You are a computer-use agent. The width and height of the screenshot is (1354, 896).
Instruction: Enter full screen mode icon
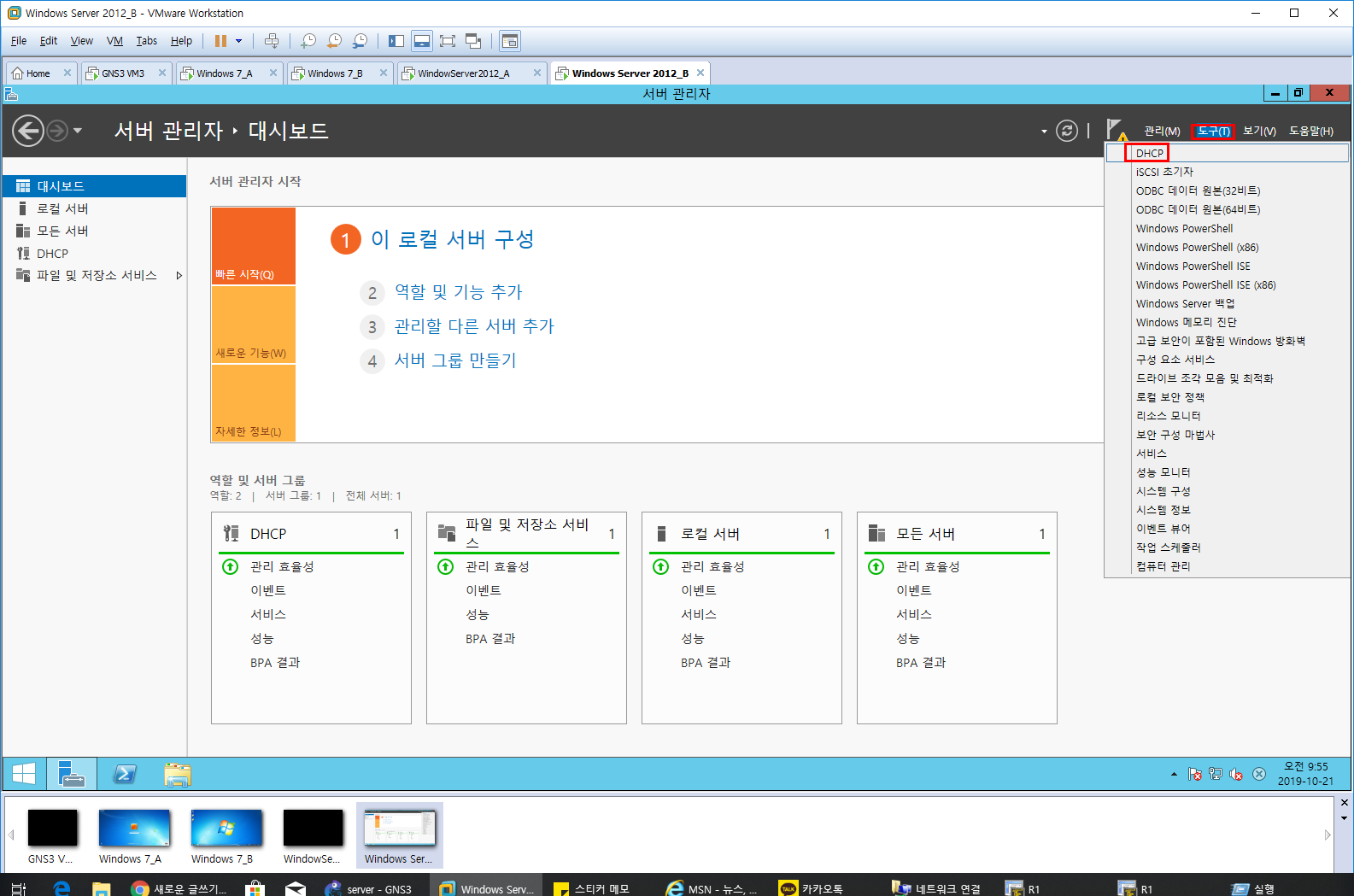point(448,41)
